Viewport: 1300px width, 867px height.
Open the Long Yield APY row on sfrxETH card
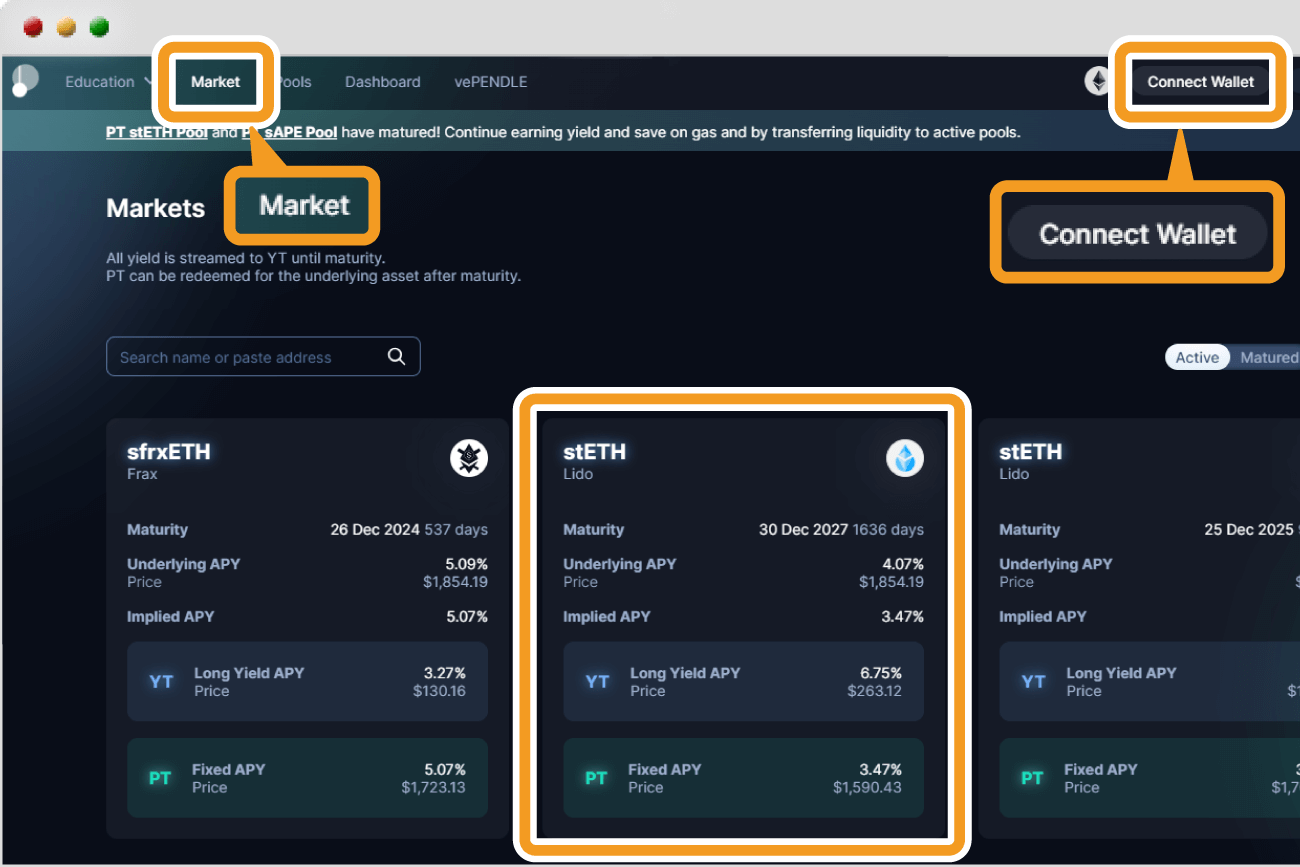pyautogui.click(x=307, y=682)
